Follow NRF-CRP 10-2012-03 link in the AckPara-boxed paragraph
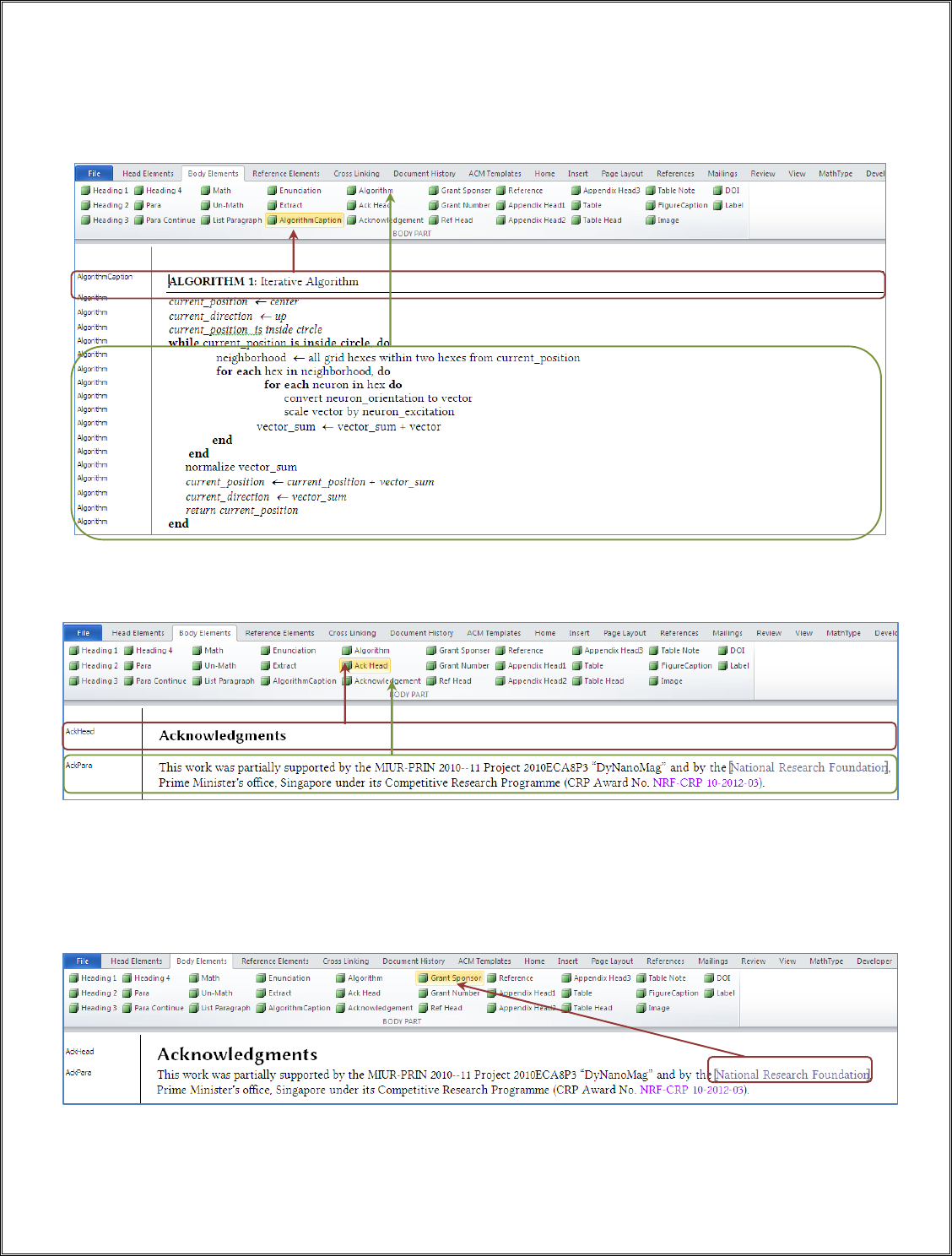The image size is (952, 1256). click(707, 783)
